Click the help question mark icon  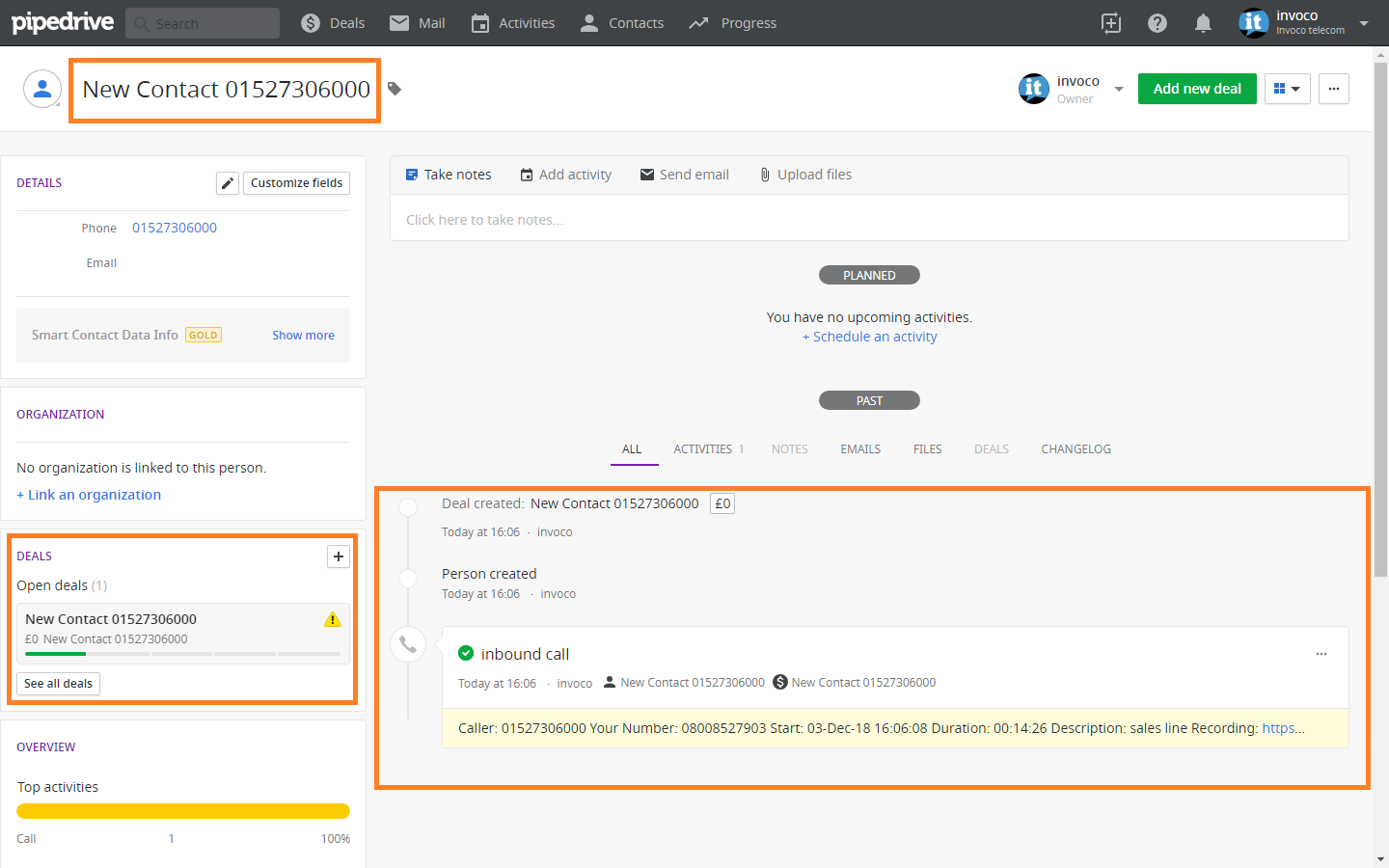pos(1157,22)
